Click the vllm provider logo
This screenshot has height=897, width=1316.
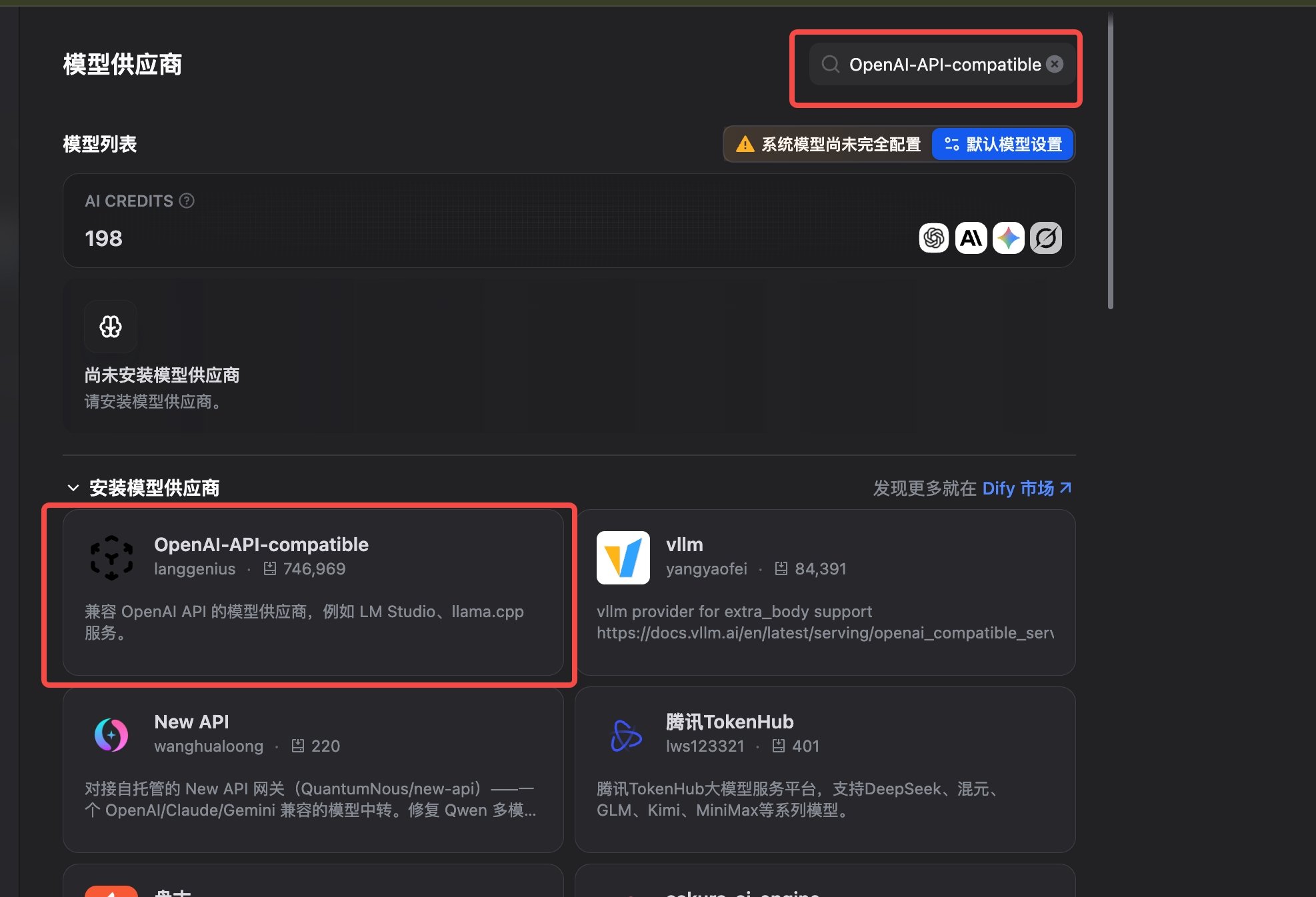tap(623, 558)
